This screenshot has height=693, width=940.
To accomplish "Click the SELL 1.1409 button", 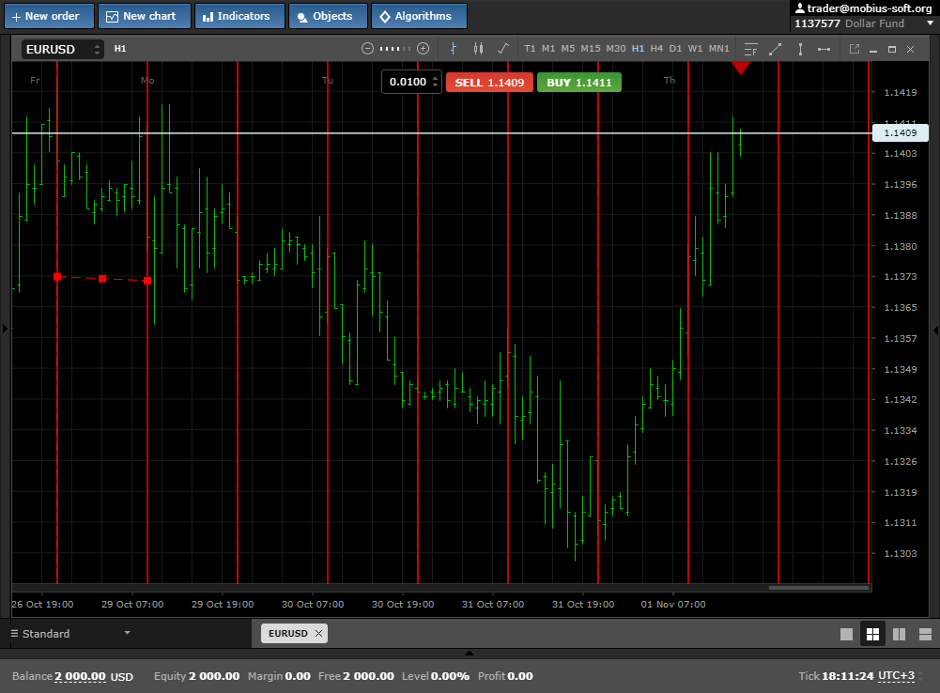I will coord(489,82).
